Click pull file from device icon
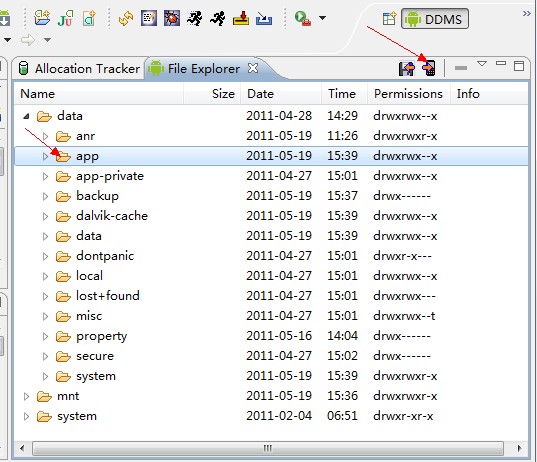 point(407,68)
